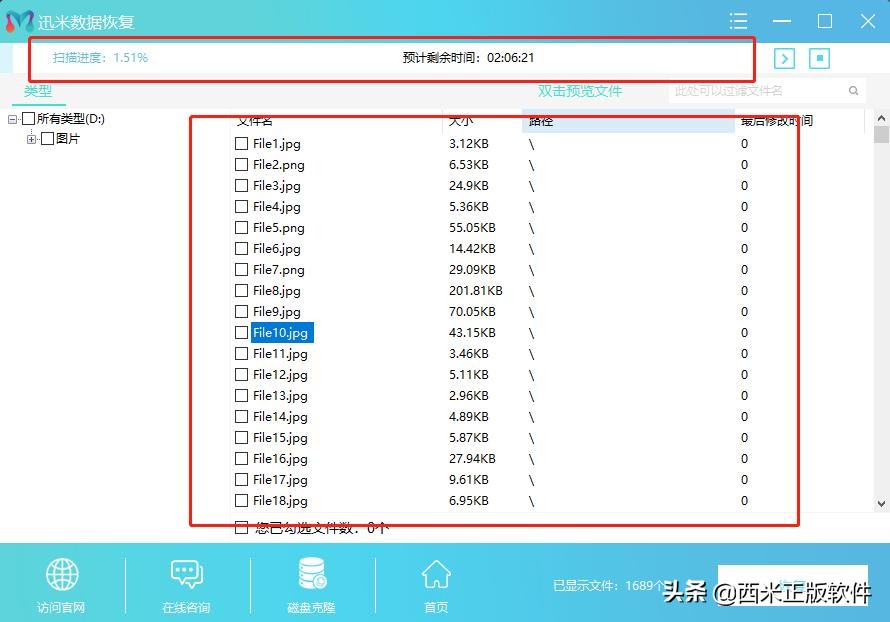The width and height of the screenshot is (890, 622).
Task: Tick the 所有类型(D:) checkbox
Action: [x=28, y=118]
